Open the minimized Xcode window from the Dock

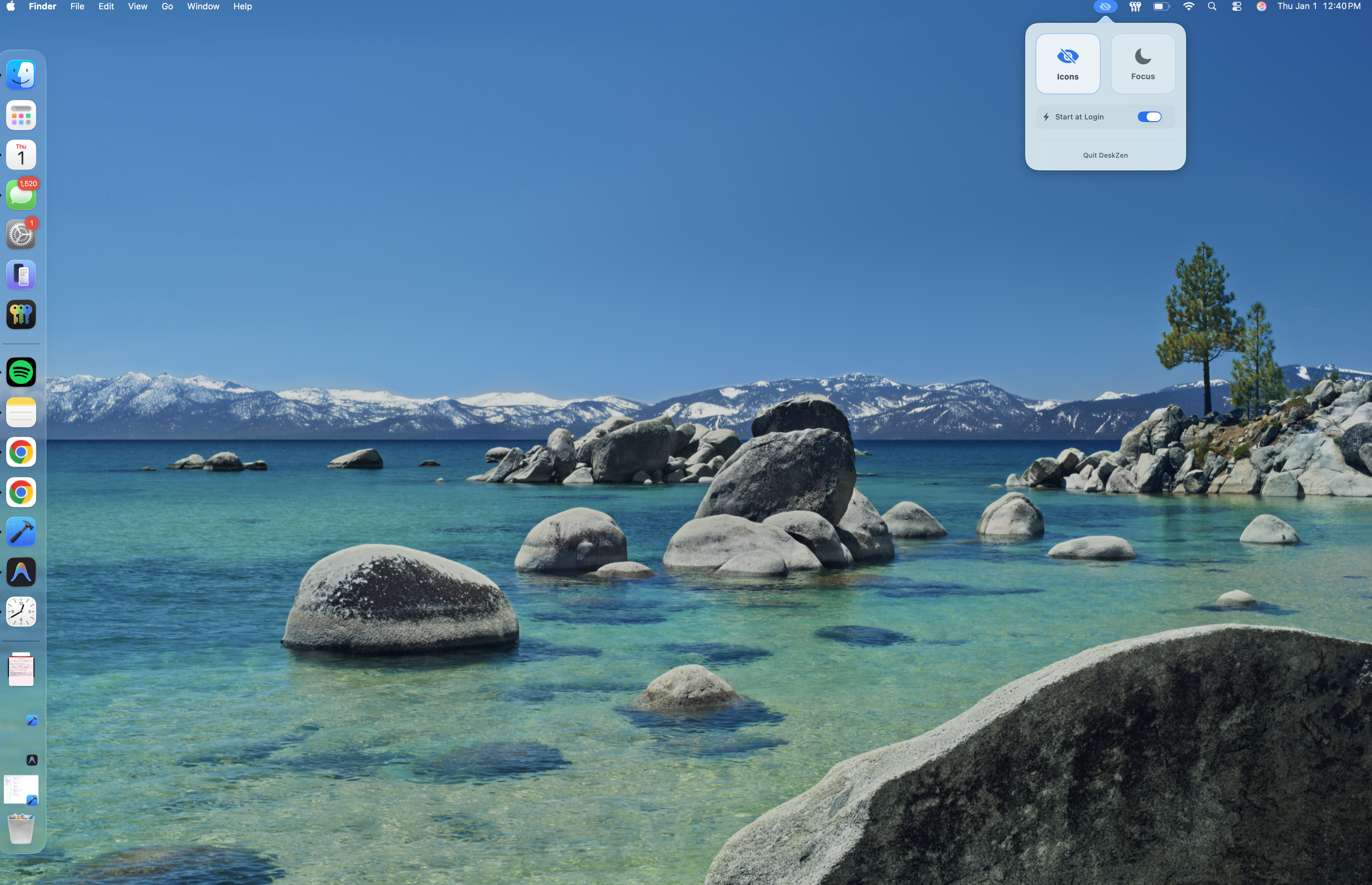[21, 789]
